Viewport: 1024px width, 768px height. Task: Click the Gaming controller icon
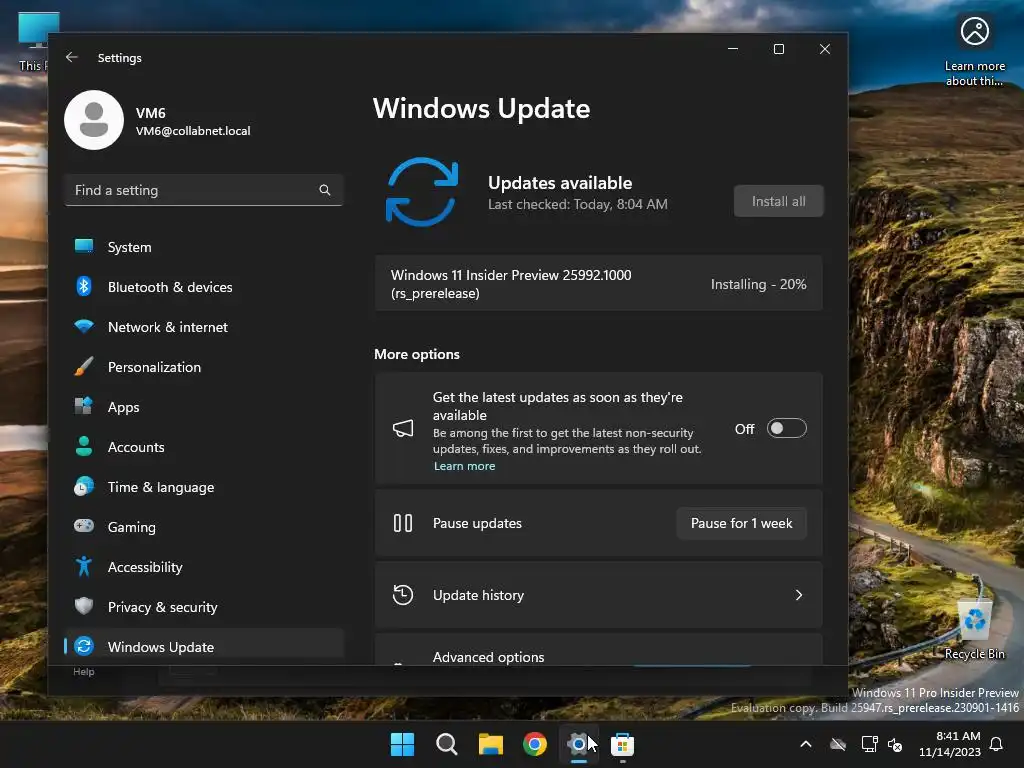(84, 526)
